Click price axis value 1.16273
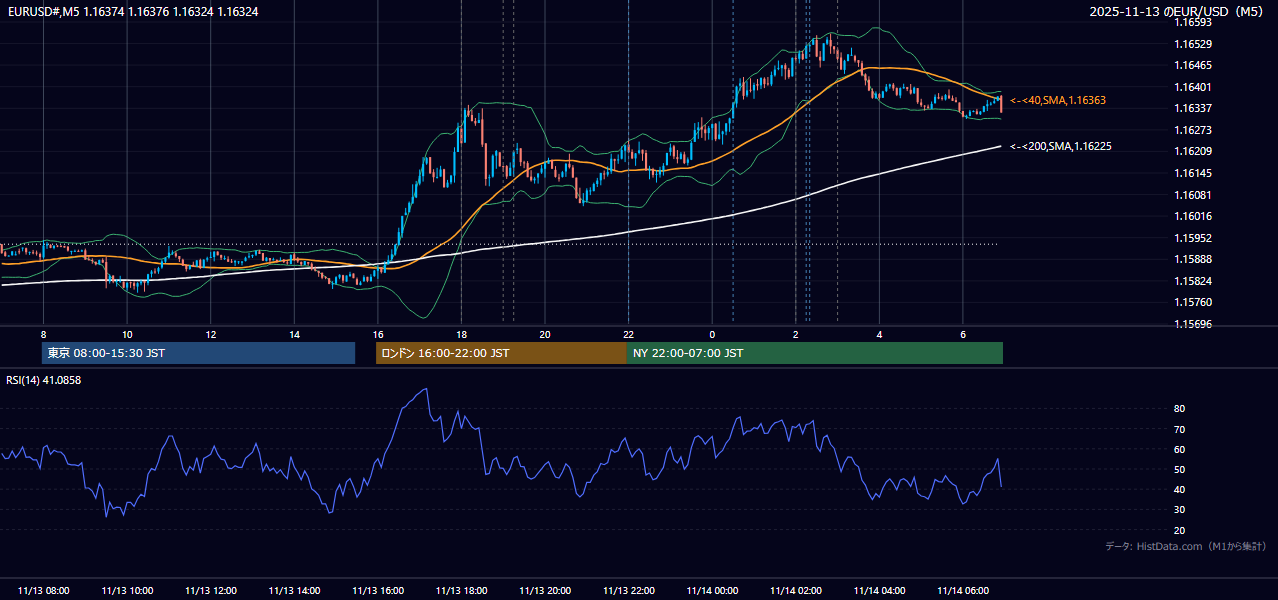 tap(1193, 131)
